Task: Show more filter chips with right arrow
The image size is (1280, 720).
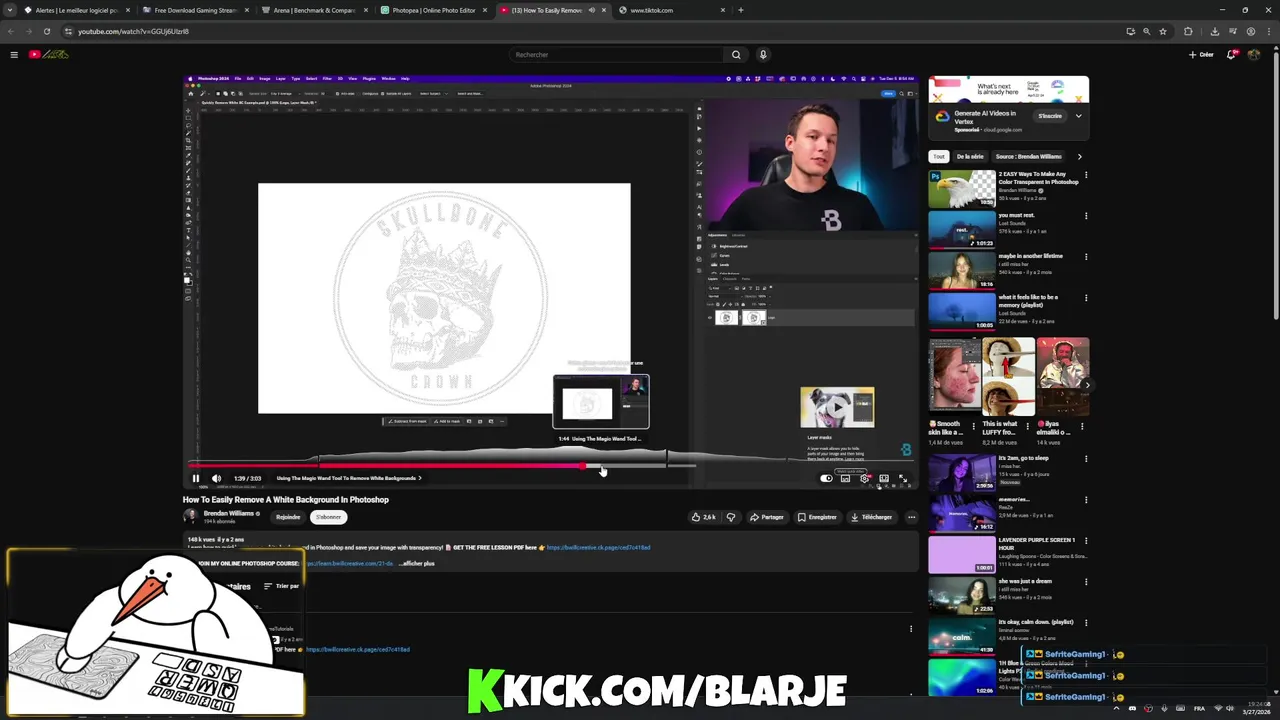Action: (1079, 156)
